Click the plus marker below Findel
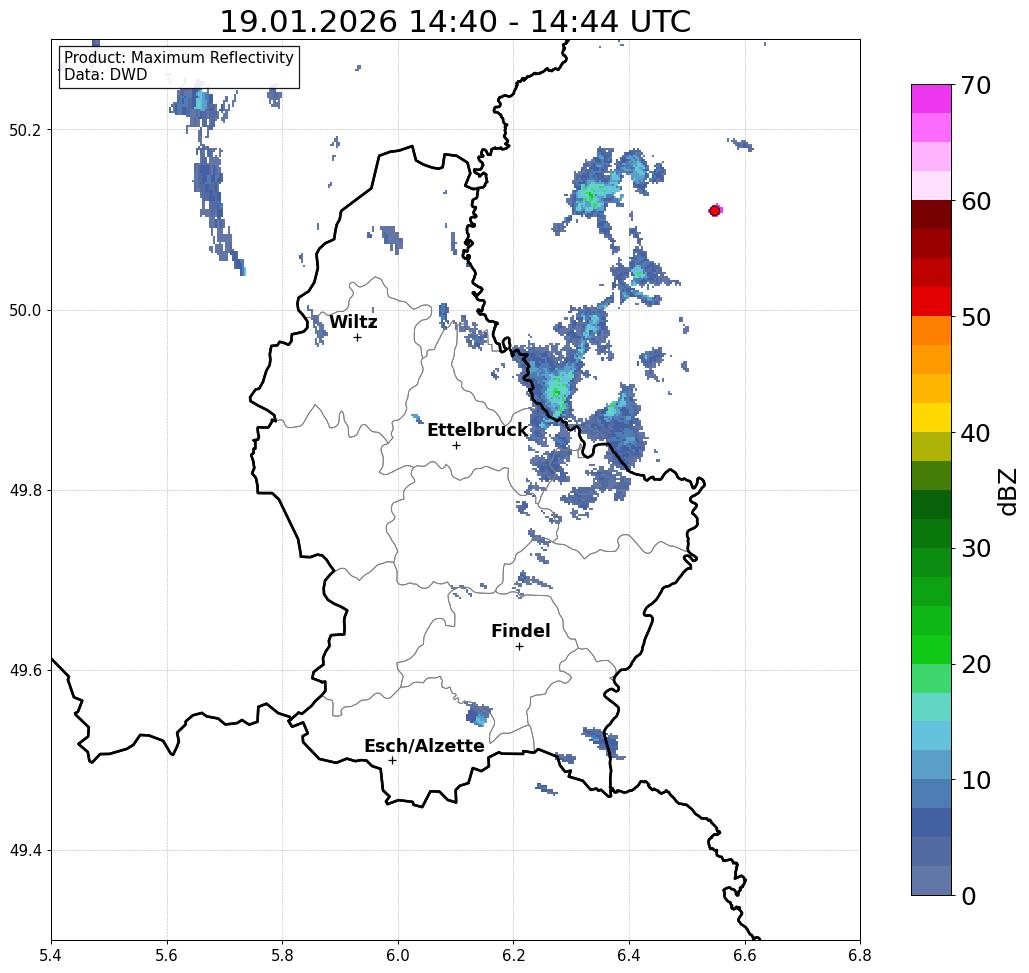Viewport: 1029px width, 973px height. (519, 646)
